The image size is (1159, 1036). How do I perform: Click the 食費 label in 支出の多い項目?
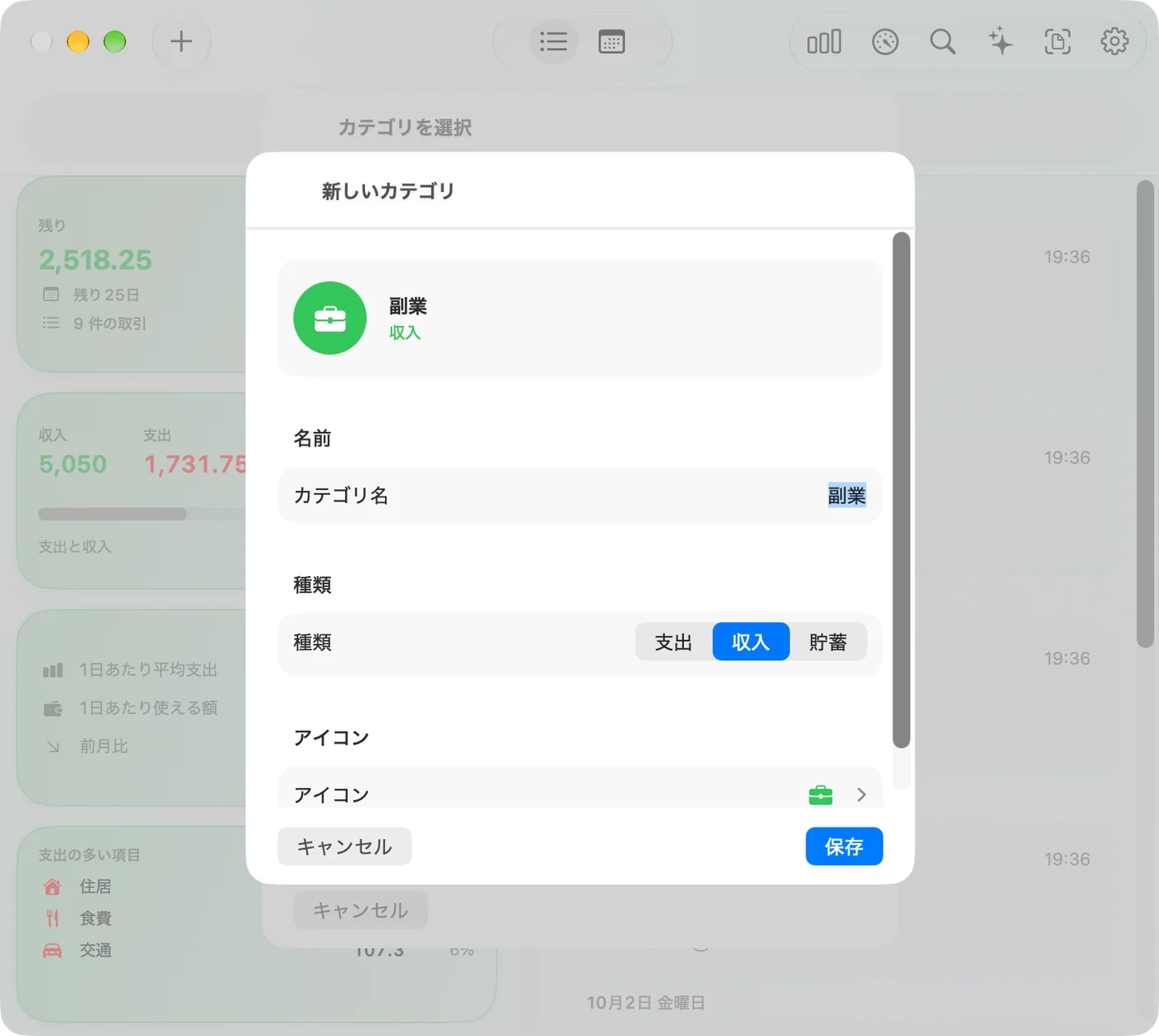coord(95,918)
